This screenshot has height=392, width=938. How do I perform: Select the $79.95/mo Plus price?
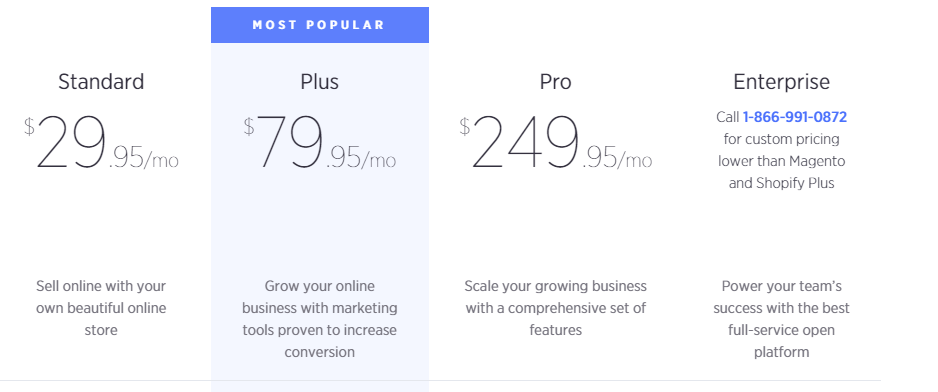[x=319, y=142]
